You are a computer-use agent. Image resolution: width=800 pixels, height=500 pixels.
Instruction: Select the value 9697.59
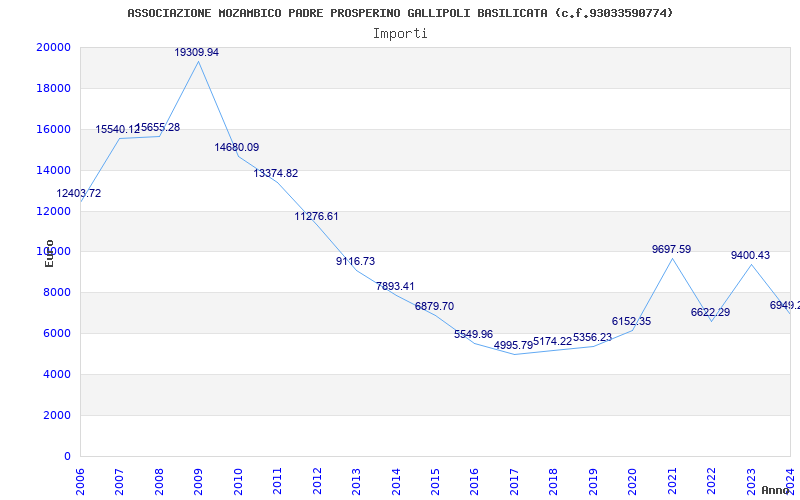point(671,249)
